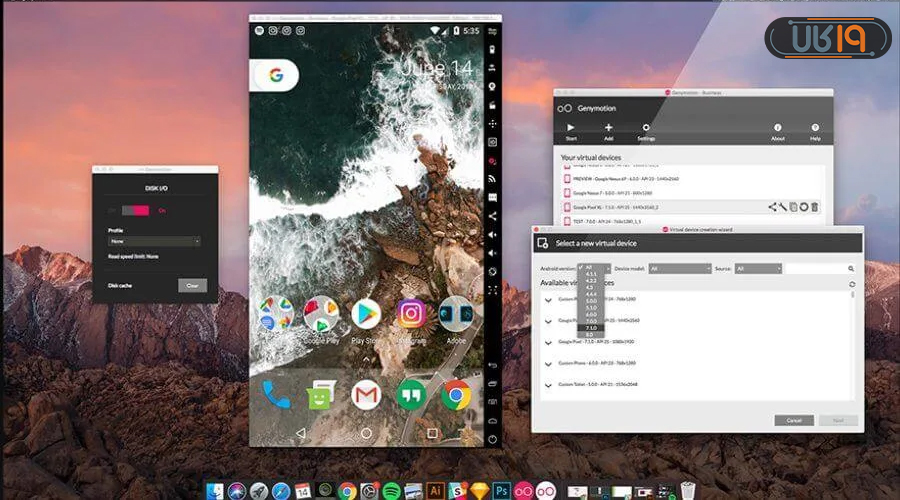Open Instagram app on the Android home screen
Screen dimensions: 900x500
pyautogui.click(x=410, y=314)
